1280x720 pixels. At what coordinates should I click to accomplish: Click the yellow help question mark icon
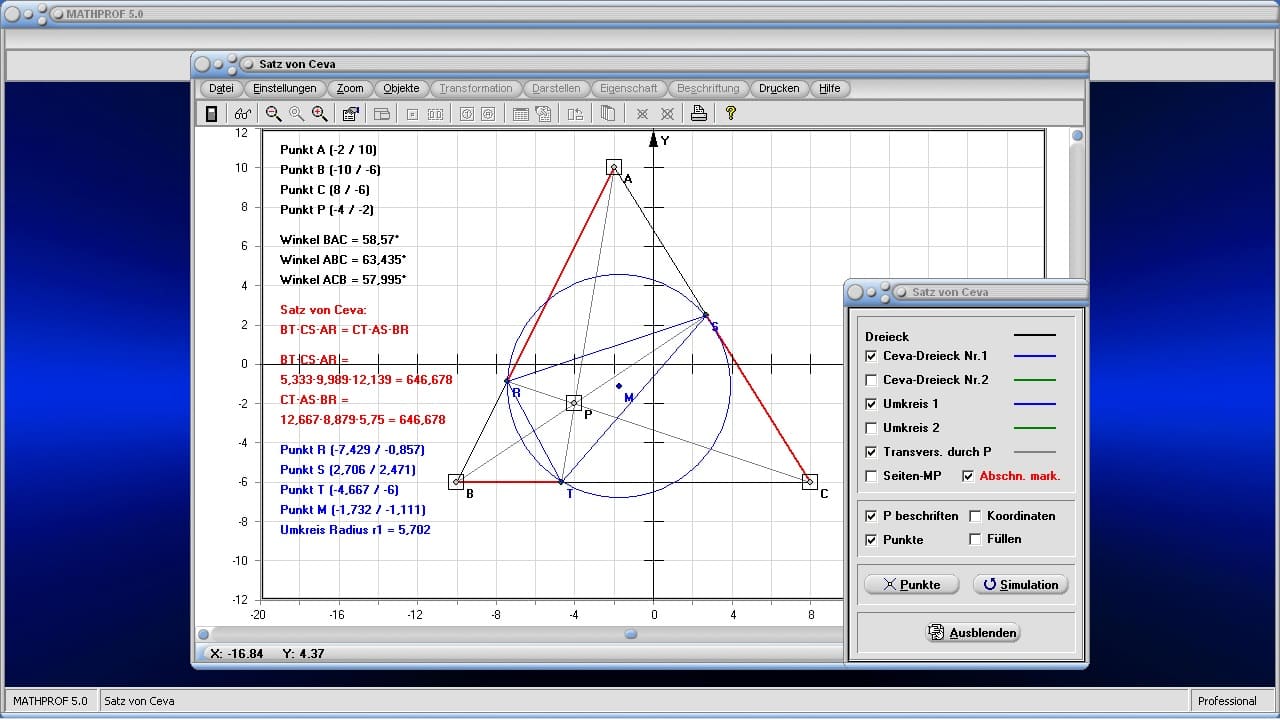[x=731, y=114]
